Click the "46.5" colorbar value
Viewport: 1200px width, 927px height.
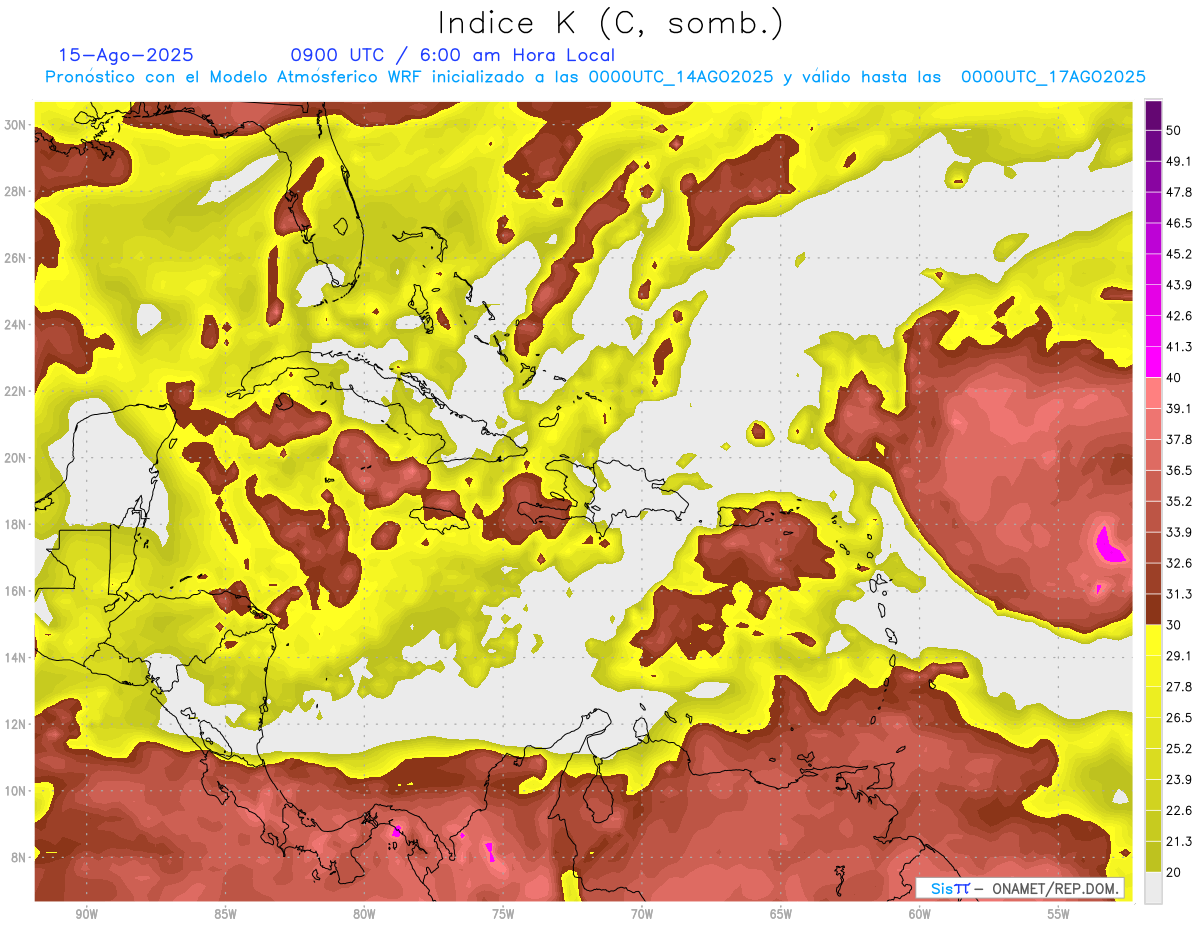click(x=1178, y=223)
